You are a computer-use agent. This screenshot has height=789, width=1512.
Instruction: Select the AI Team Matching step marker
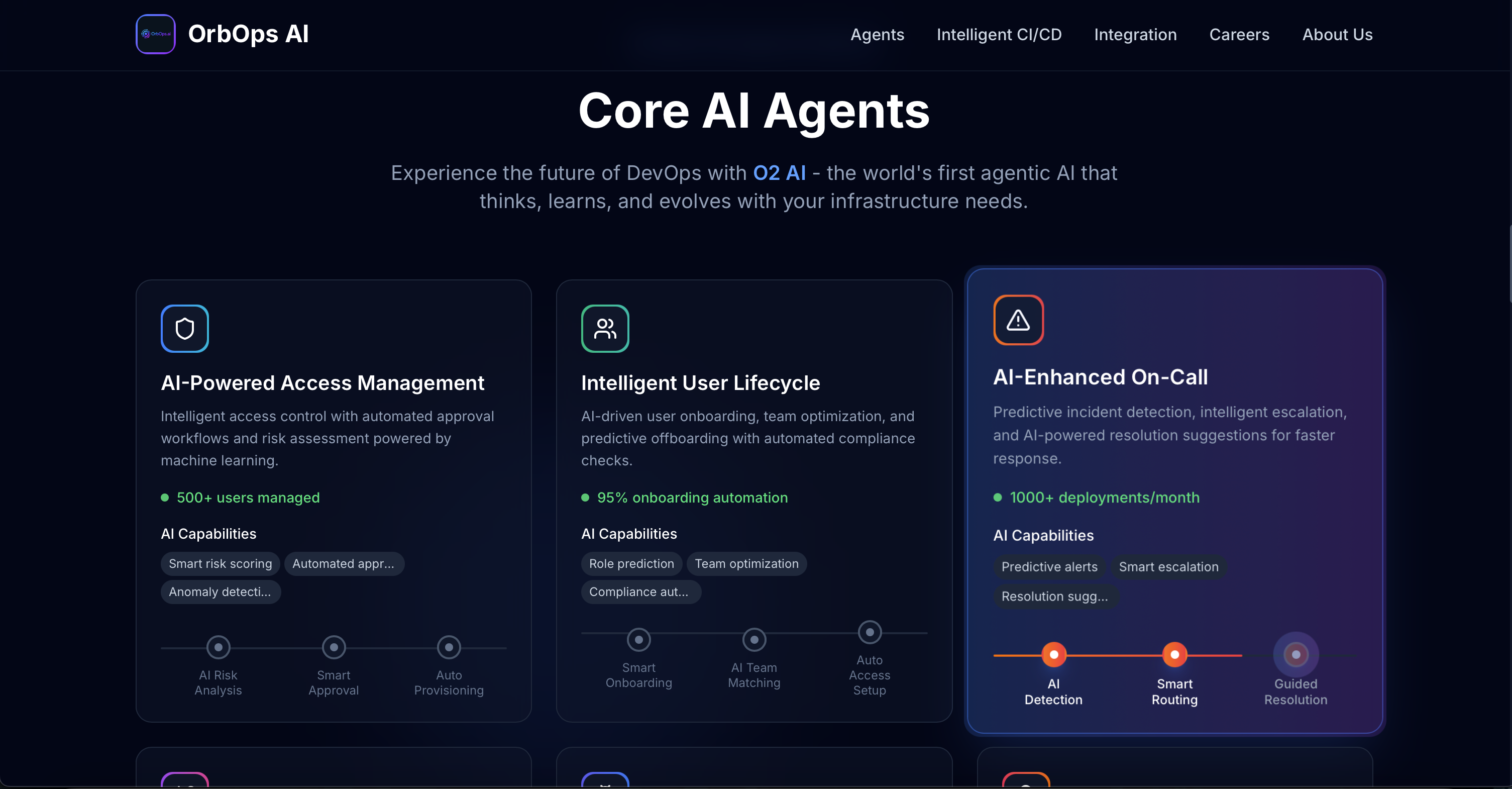pos(754,640)
